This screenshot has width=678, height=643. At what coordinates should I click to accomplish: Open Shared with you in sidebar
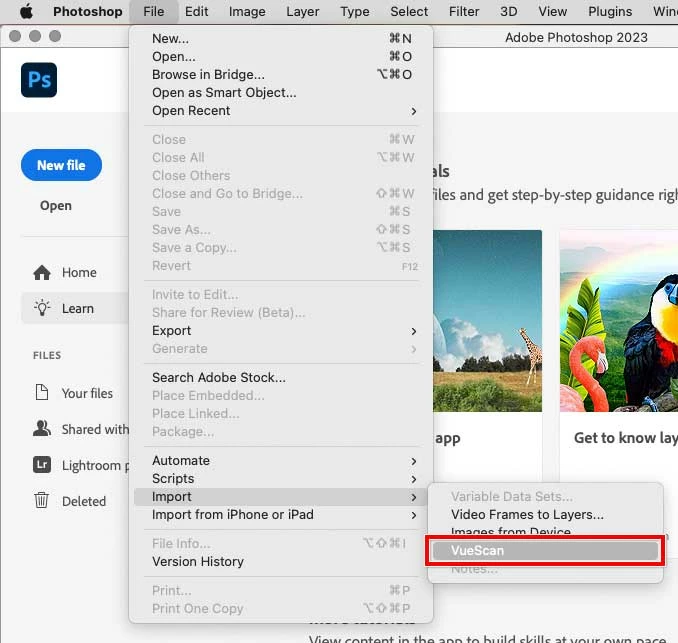pos(76,429)
